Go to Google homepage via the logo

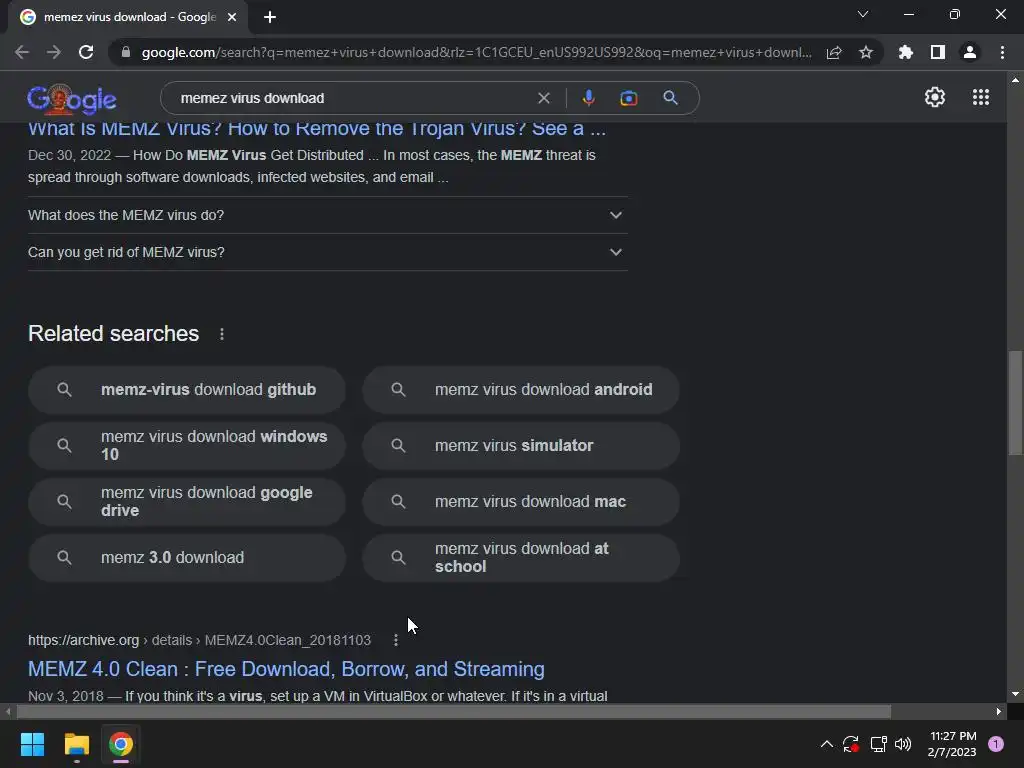tap(72, 98)
